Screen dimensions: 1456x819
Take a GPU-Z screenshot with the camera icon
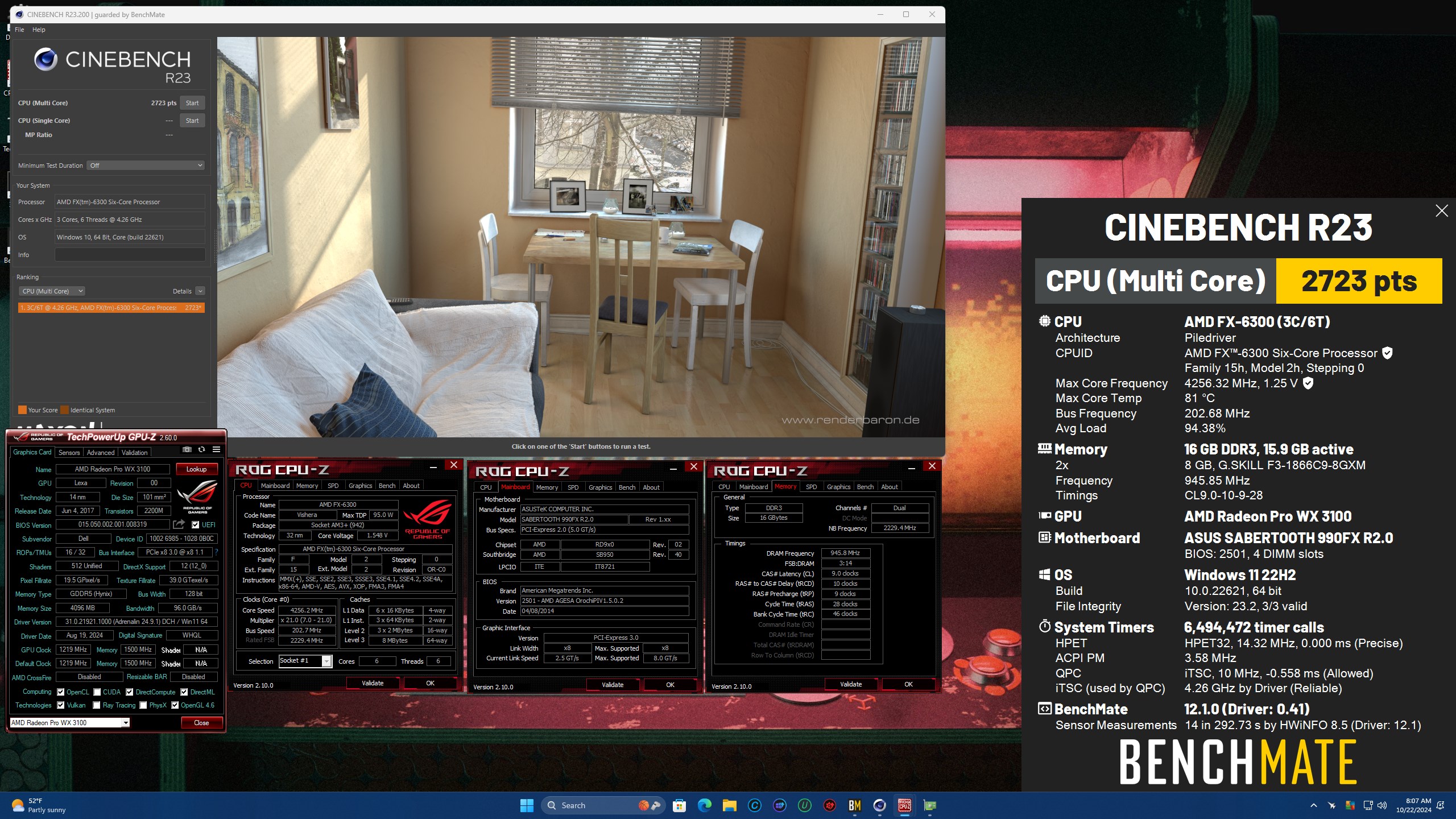(x=187, y=449)
